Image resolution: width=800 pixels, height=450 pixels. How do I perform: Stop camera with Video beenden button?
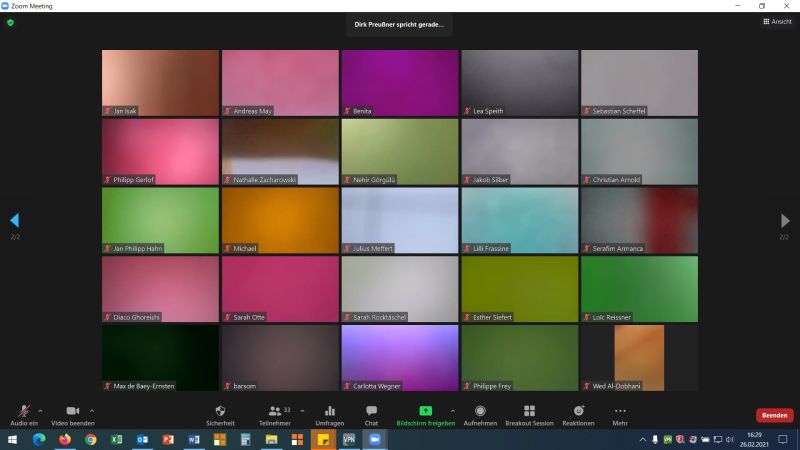(x=72, y=414)
